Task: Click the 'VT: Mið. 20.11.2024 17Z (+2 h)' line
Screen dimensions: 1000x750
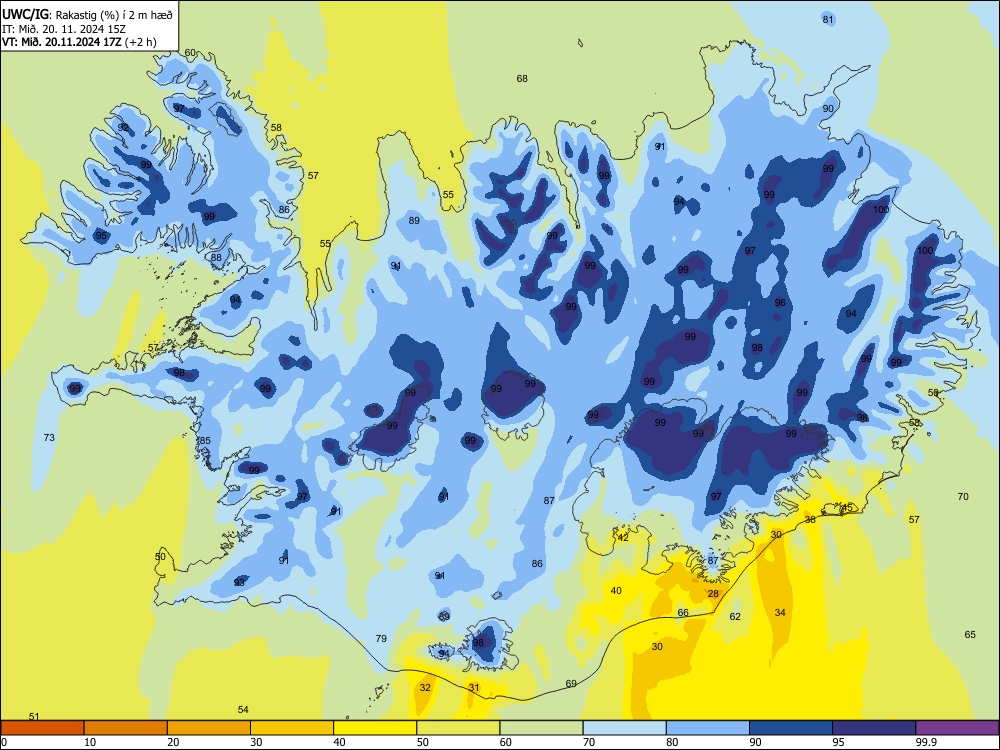Action: tap(79, 42)
